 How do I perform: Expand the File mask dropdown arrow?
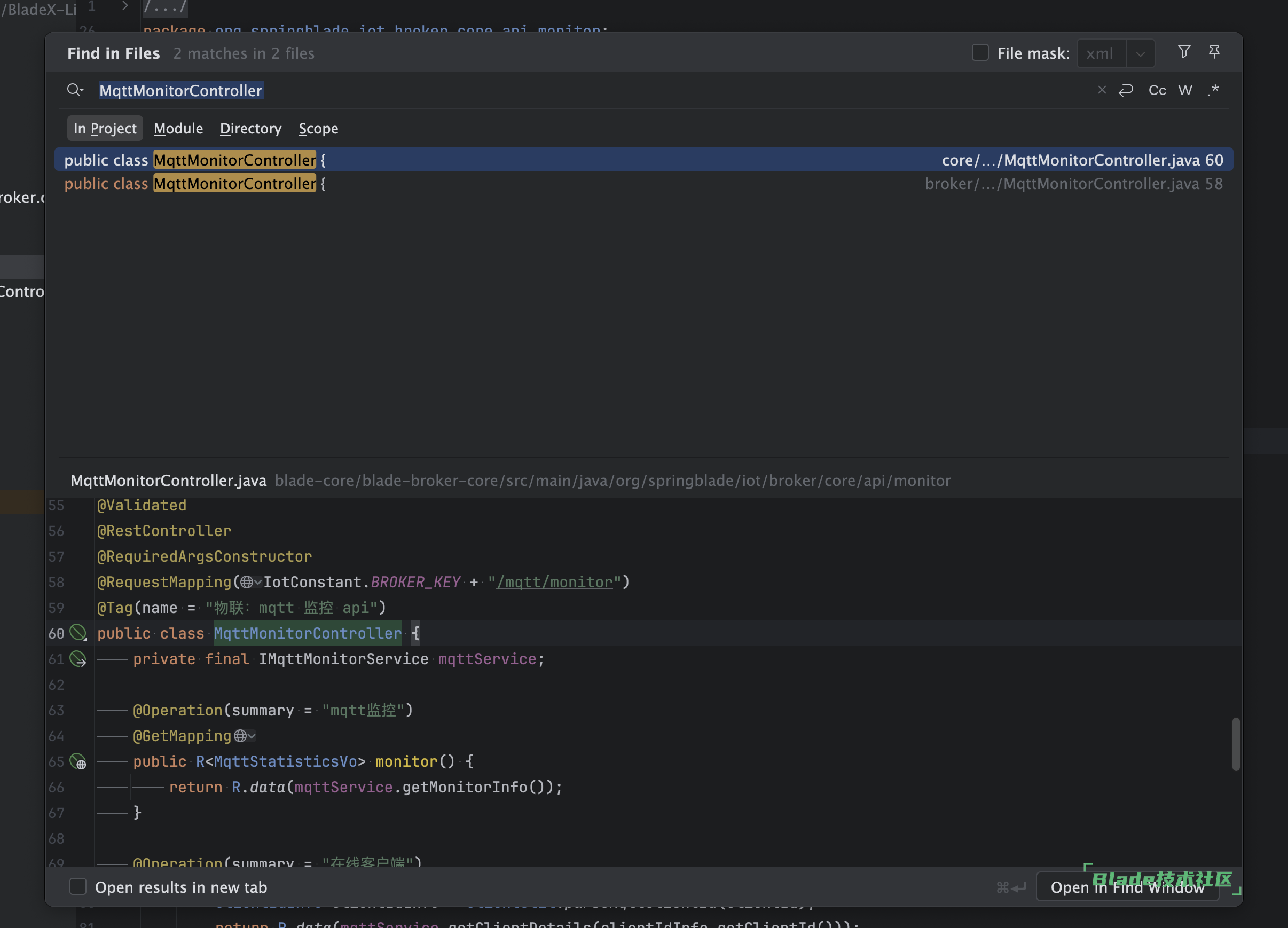pyautogui.click(x=1140, y=54)
